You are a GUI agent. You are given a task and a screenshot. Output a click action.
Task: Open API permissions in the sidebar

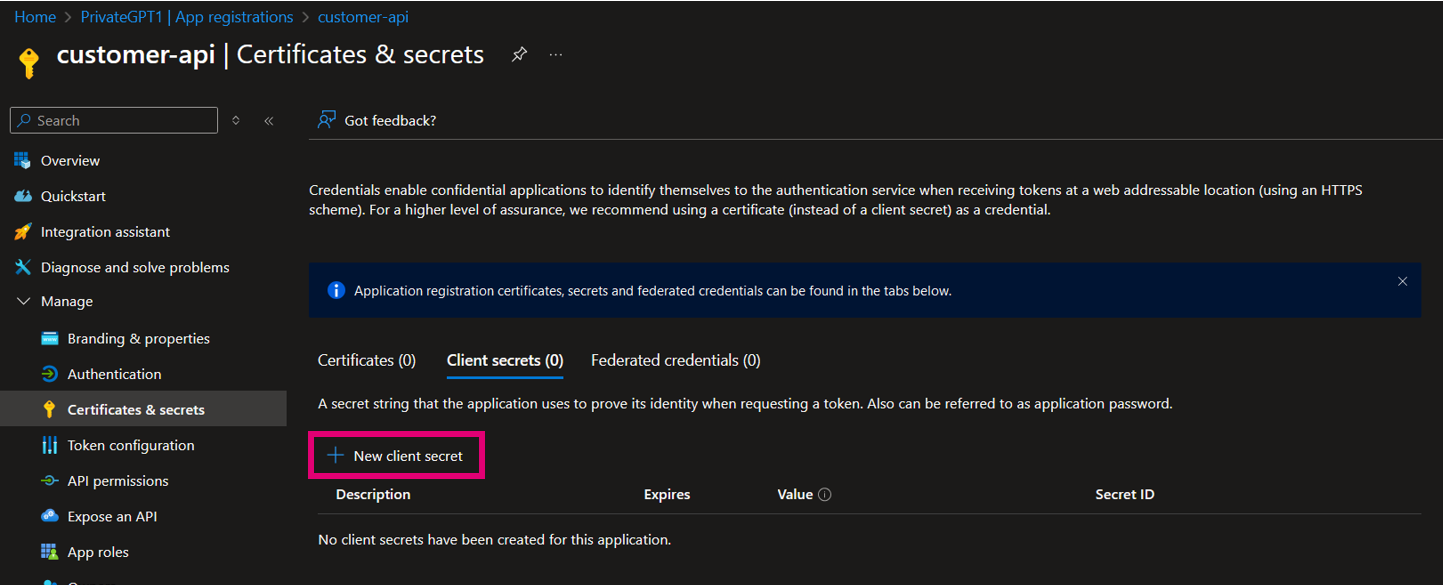pyautogui.click(x=118, y=481)
